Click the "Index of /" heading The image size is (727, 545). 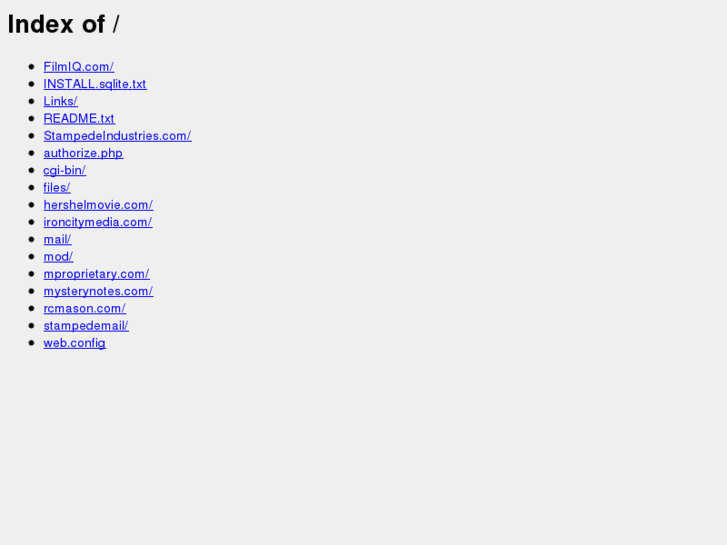coord(64,24)
